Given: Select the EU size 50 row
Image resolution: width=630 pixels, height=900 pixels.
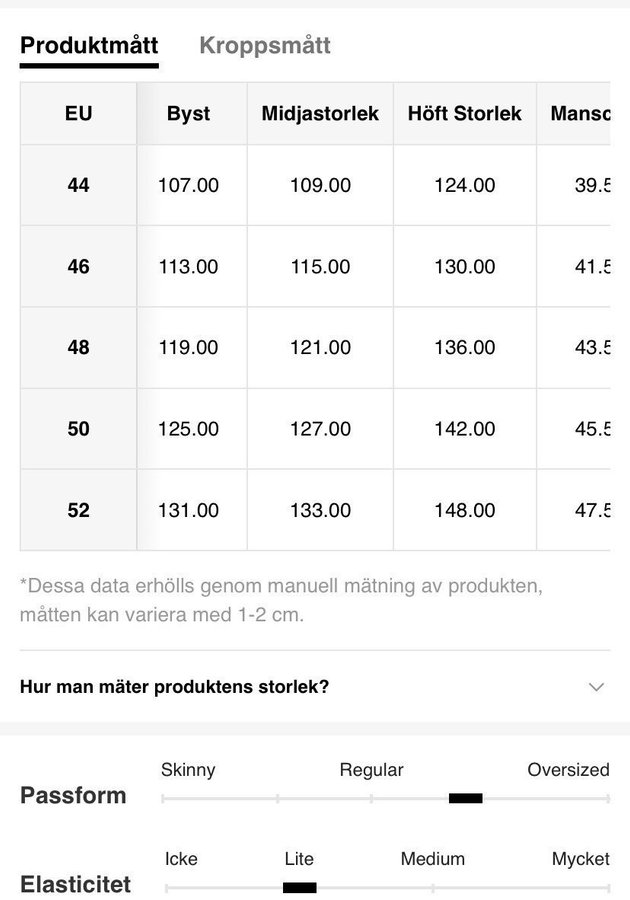Looking at the screenshot, I should click(78, 429).
